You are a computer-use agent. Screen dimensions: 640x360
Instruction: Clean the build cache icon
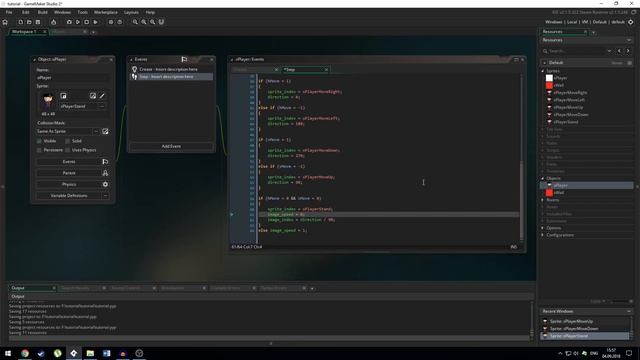point(96,22)
